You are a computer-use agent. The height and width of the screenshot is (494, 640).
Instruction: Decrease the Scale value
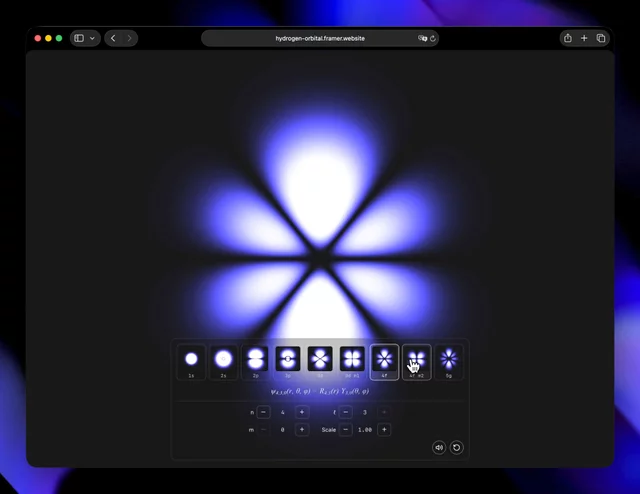tap(346, 429)
